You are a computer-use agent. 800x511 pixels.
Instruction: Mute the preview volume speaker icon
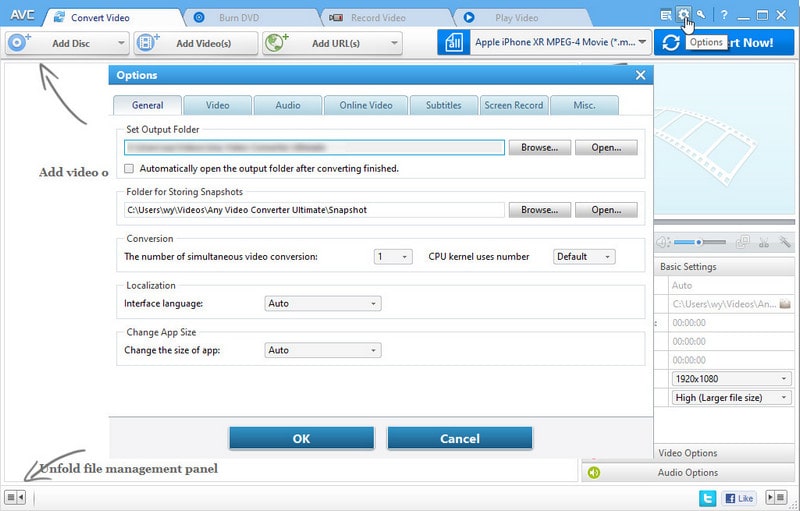pos(663,242)
